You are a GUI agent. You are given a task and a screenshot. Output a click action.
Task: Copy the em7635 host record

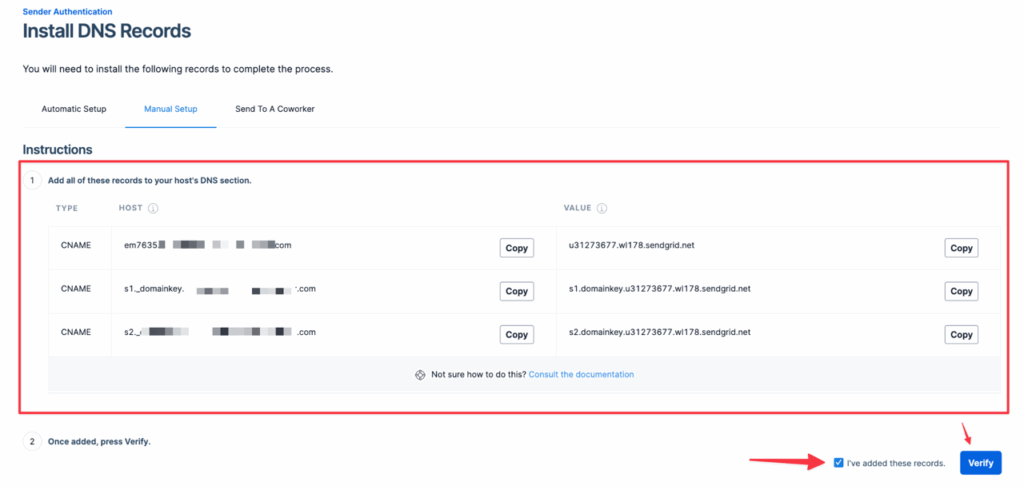point(517,249)
